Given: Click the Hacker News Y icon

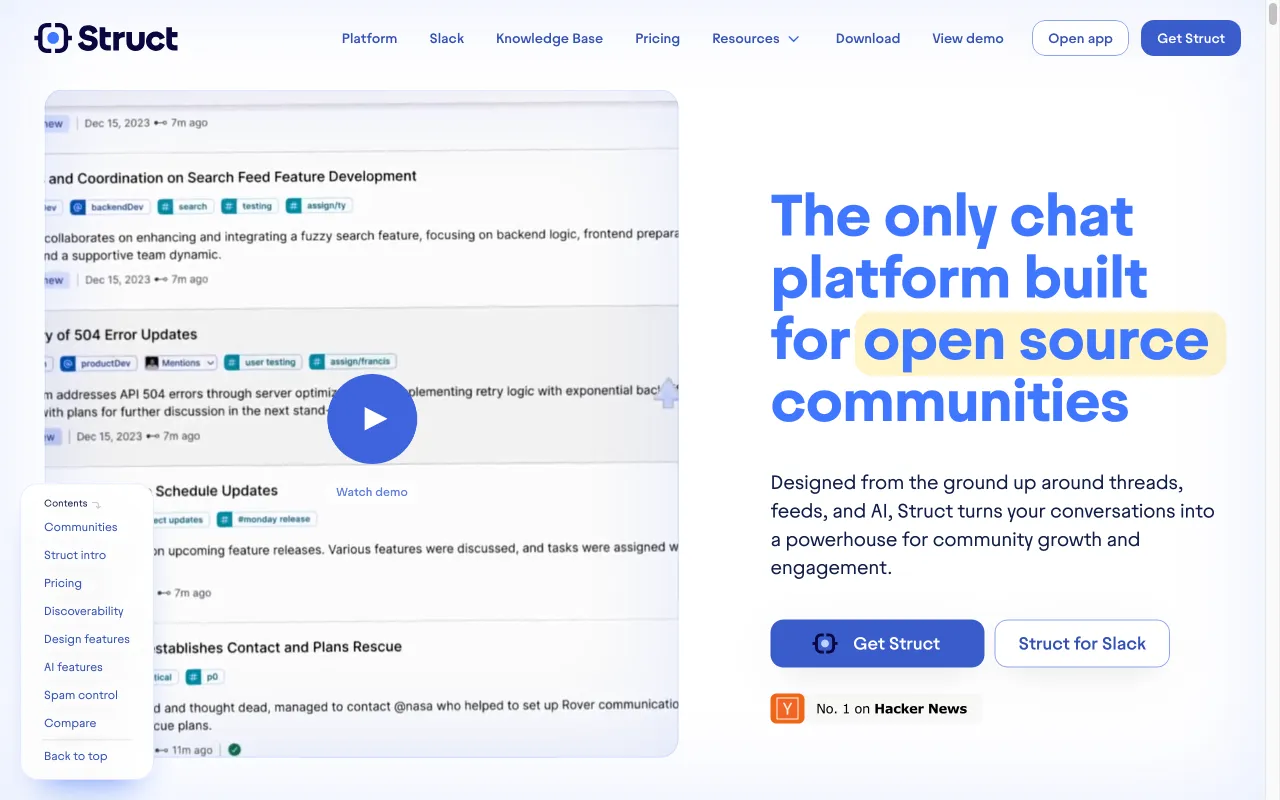Looking at the screenshot, I should tap(787, 708).
